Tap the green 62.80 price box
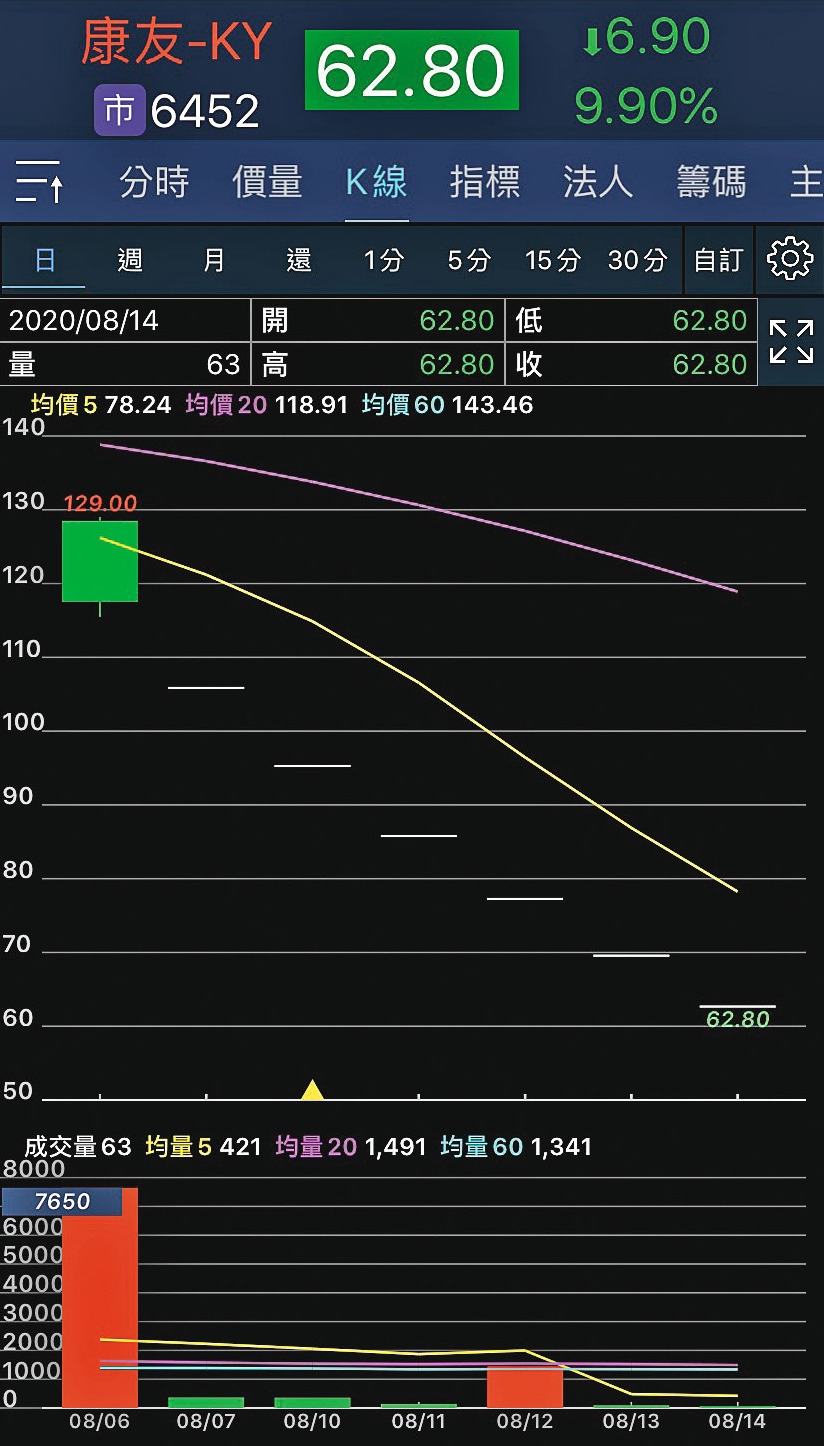This screenshot has height=1446, width=824. click(412, 70)
